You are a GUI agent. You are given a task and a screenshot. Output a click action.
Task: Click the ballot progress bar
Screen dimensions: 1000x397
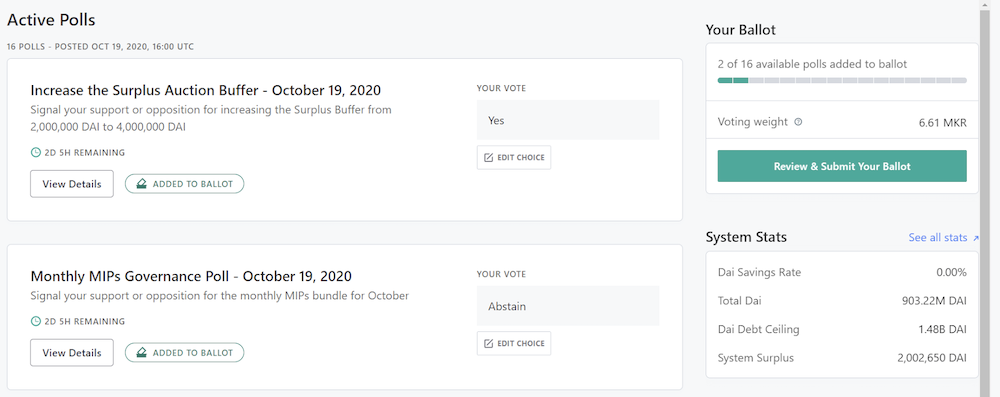pos(842,80)
